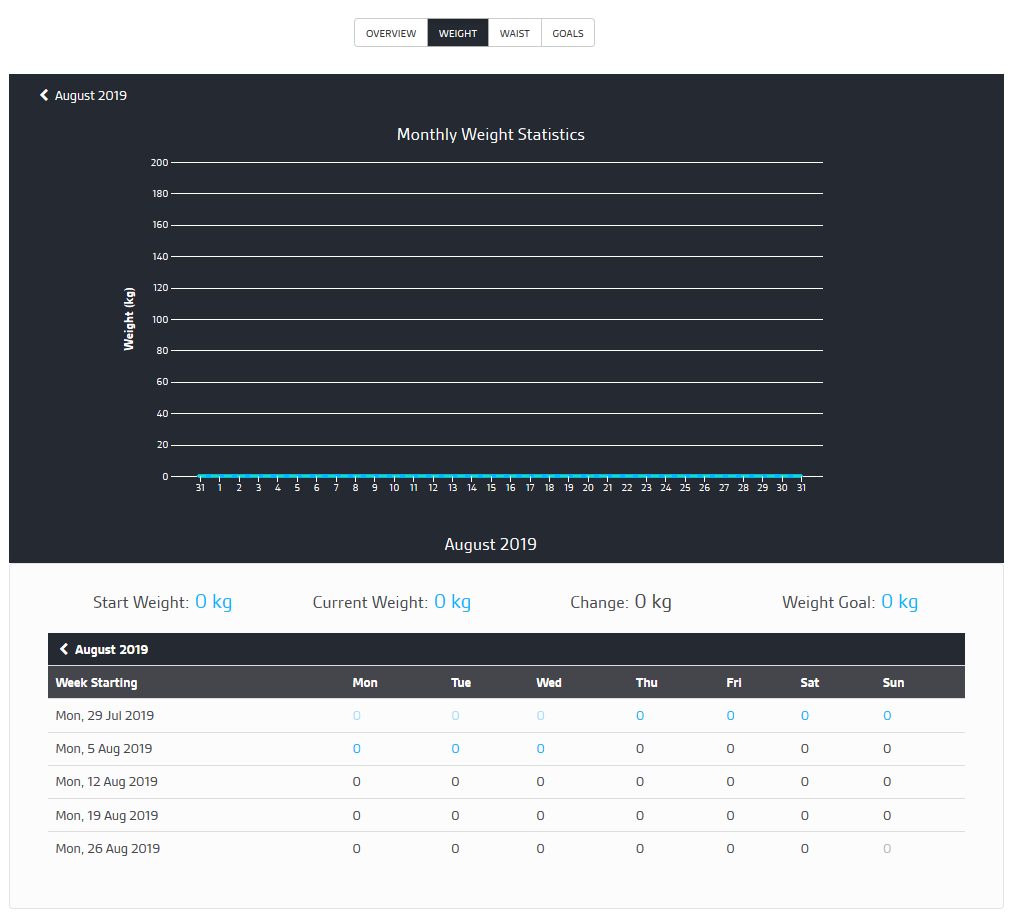Image resolution: width=1011 pixels, height=916 pixels.
Task: Click the Thu column header
Action: pyautogui.click(x=647, y=683)
